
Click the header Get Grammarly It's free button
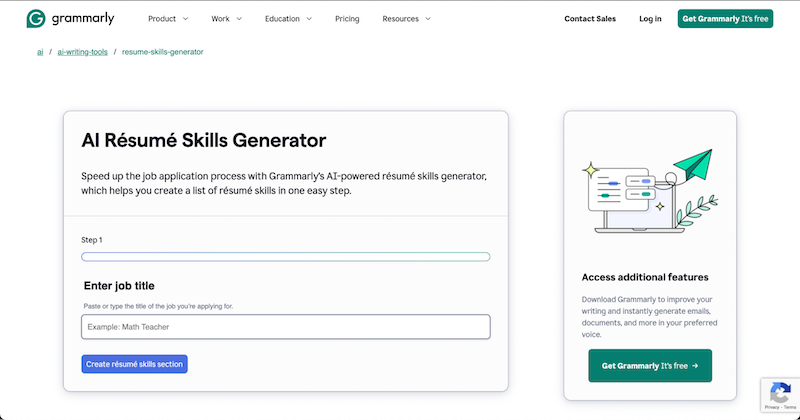coord(725,19)
